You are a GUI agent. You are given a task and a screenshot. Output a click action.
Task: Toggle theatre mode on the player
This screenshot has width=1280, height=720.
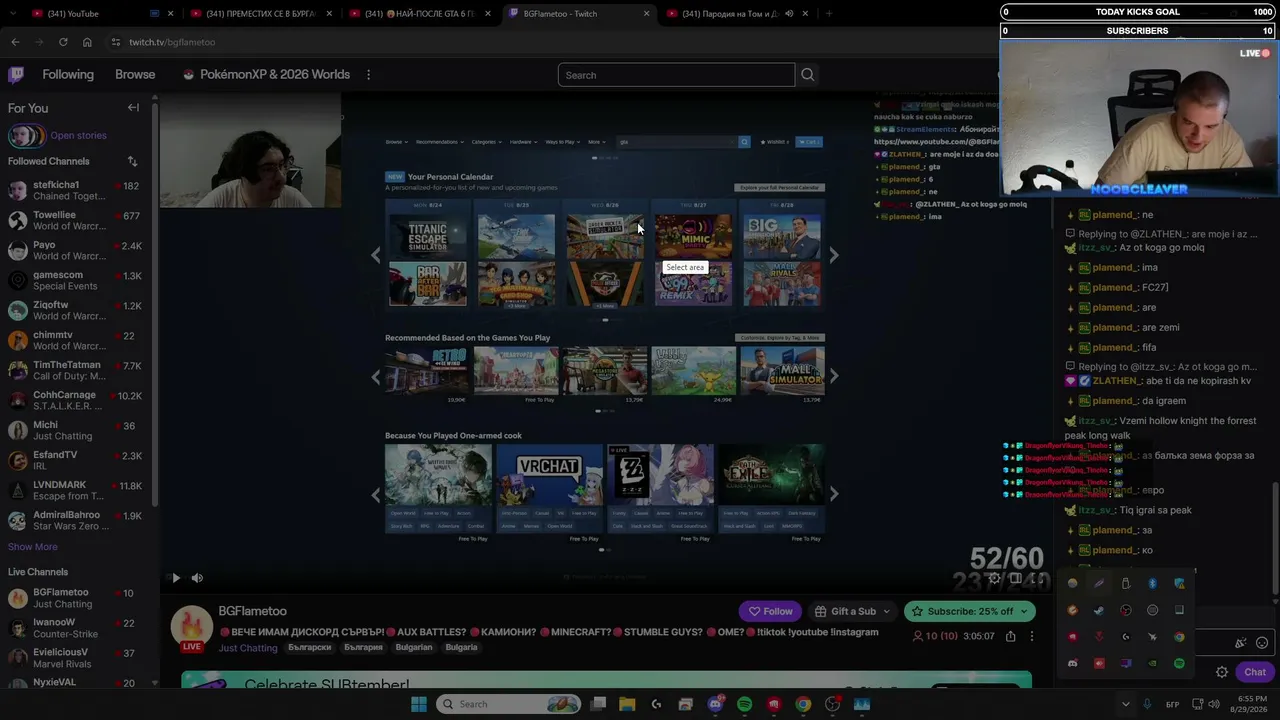pos(1015,578)
